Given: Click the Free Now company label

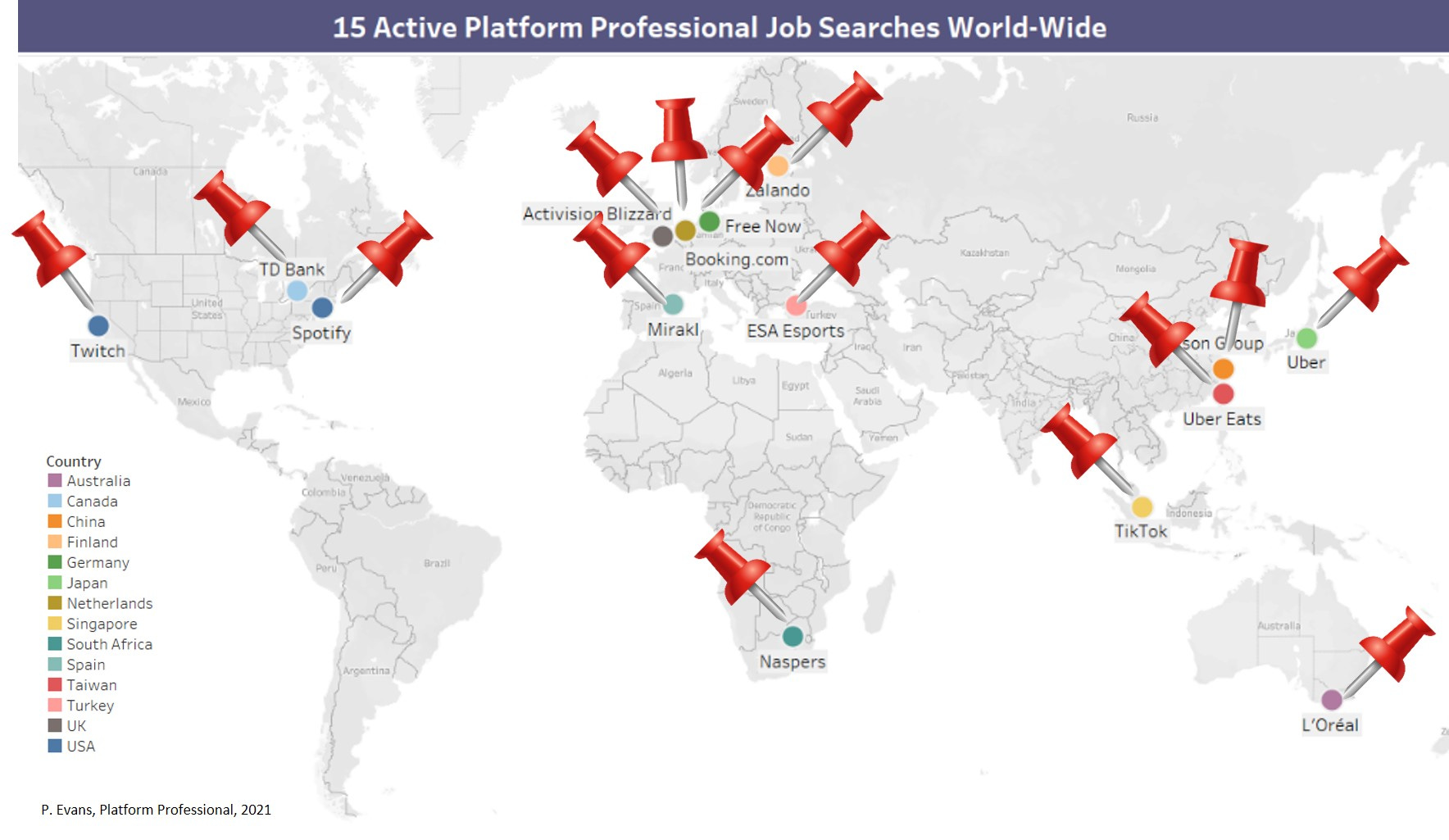Looking at the screenshot, I should click(x=762, y=226).
